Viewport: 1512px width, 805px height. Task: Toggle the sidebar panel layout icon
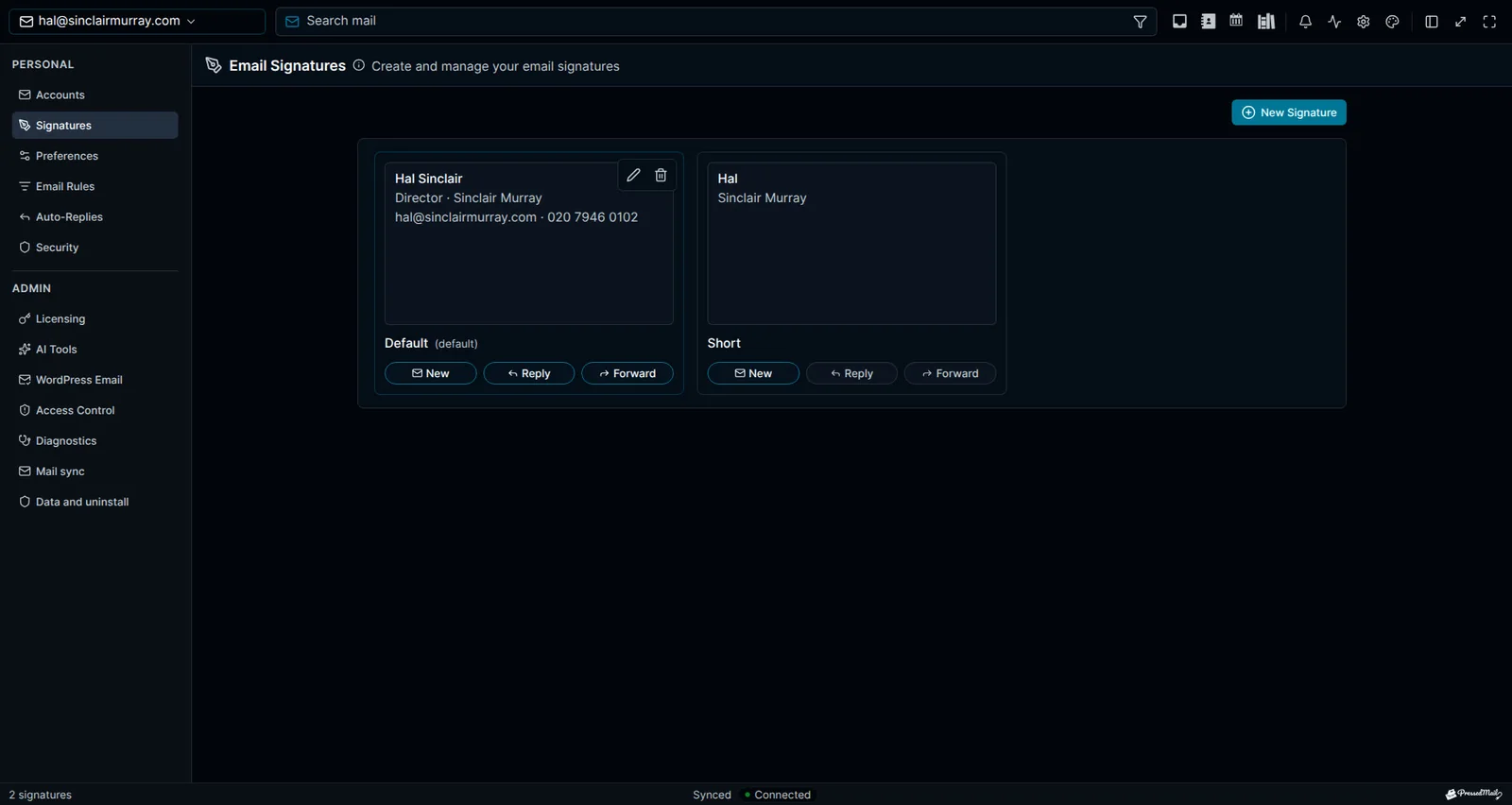(1432, 22)
